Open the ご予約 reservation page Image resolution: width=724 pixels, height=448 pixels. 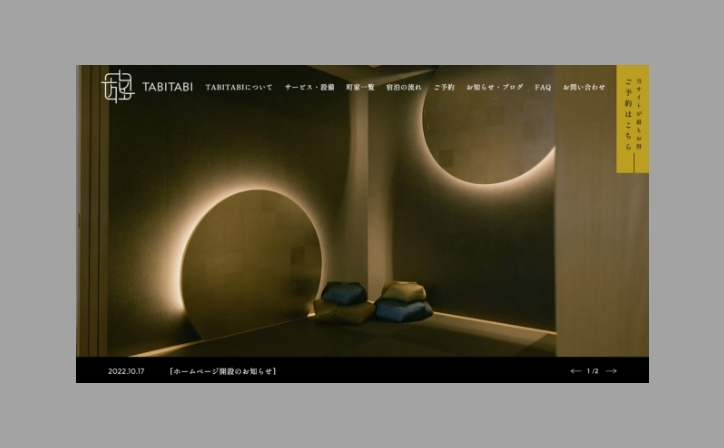click(x=444, y=87)
